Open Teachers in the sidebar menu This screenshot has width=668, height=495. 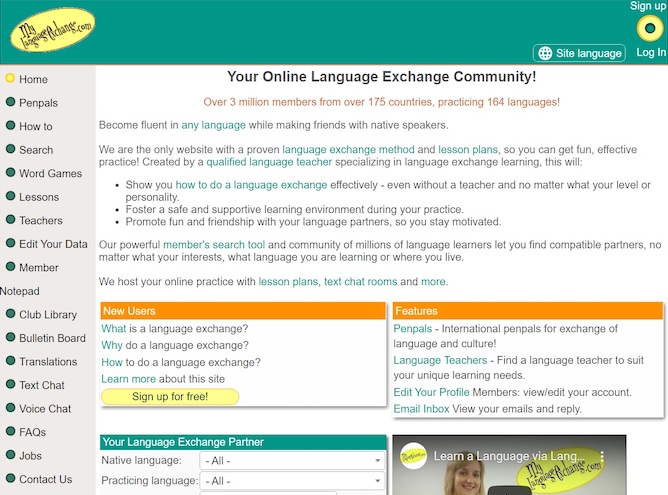[x=41, y=220]
